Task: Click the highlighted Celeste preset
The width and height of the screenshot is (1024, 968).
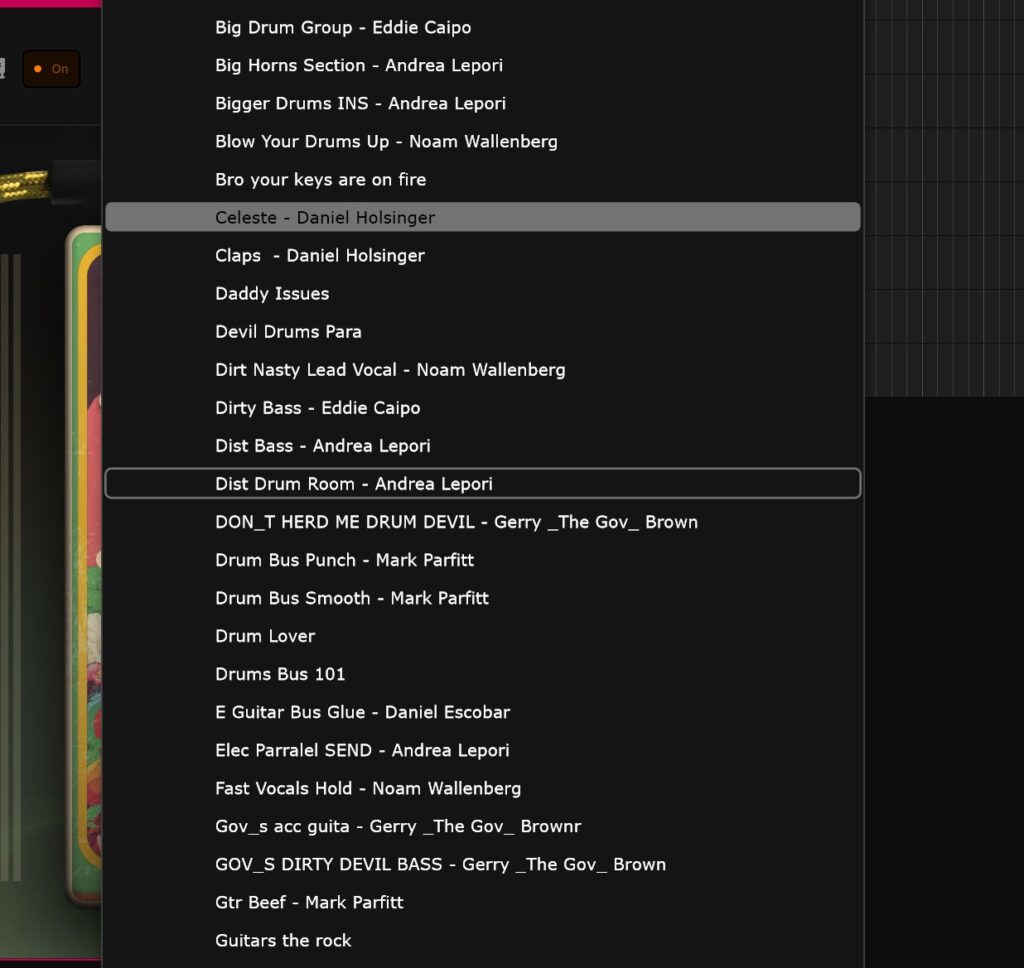Action: pos(325,218)
